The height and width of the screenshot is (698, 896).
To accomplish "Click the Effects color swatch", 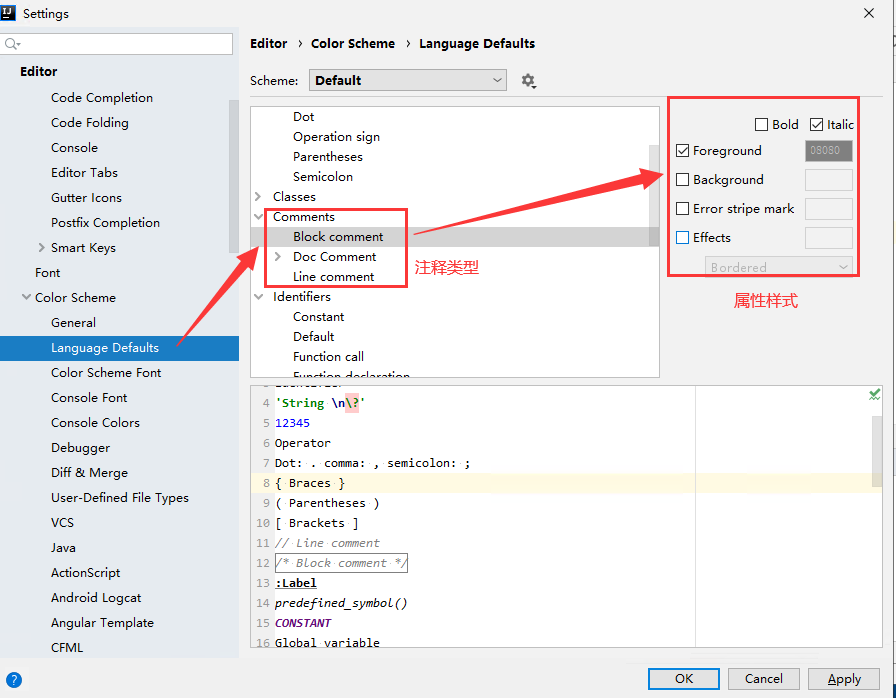I will (829, 238).
